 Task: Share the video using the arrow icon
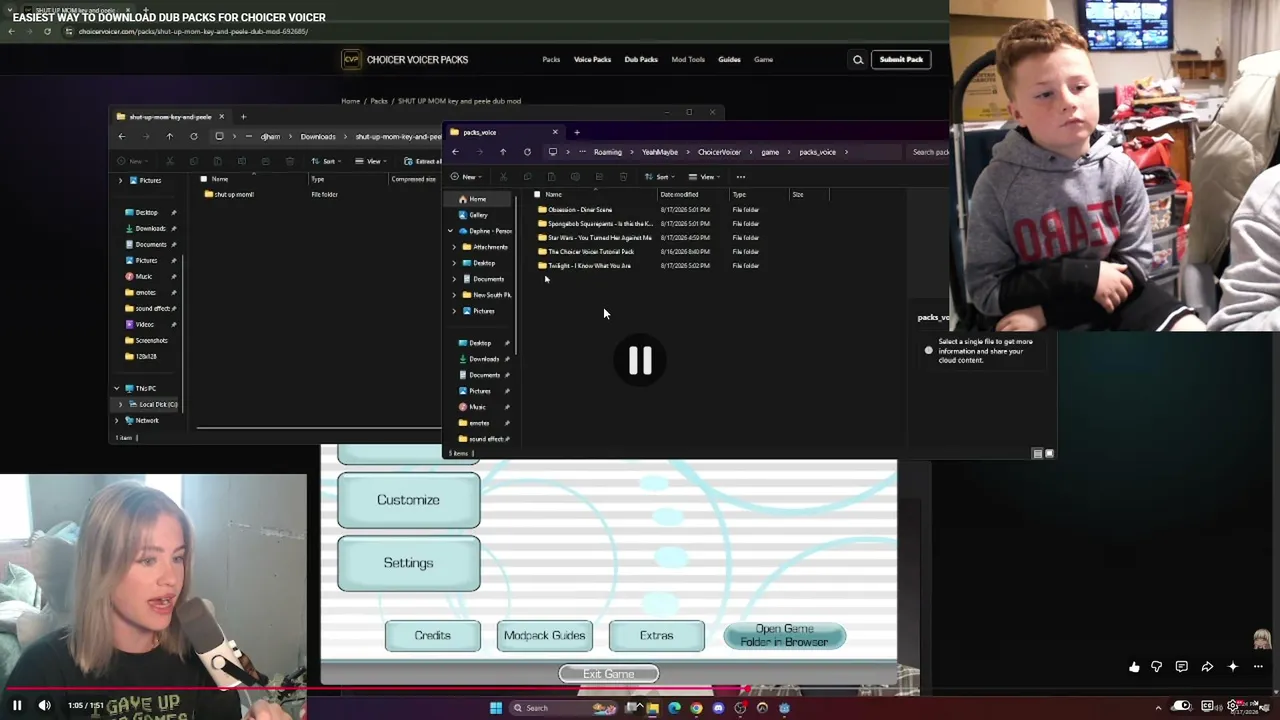click(1207, 667)
